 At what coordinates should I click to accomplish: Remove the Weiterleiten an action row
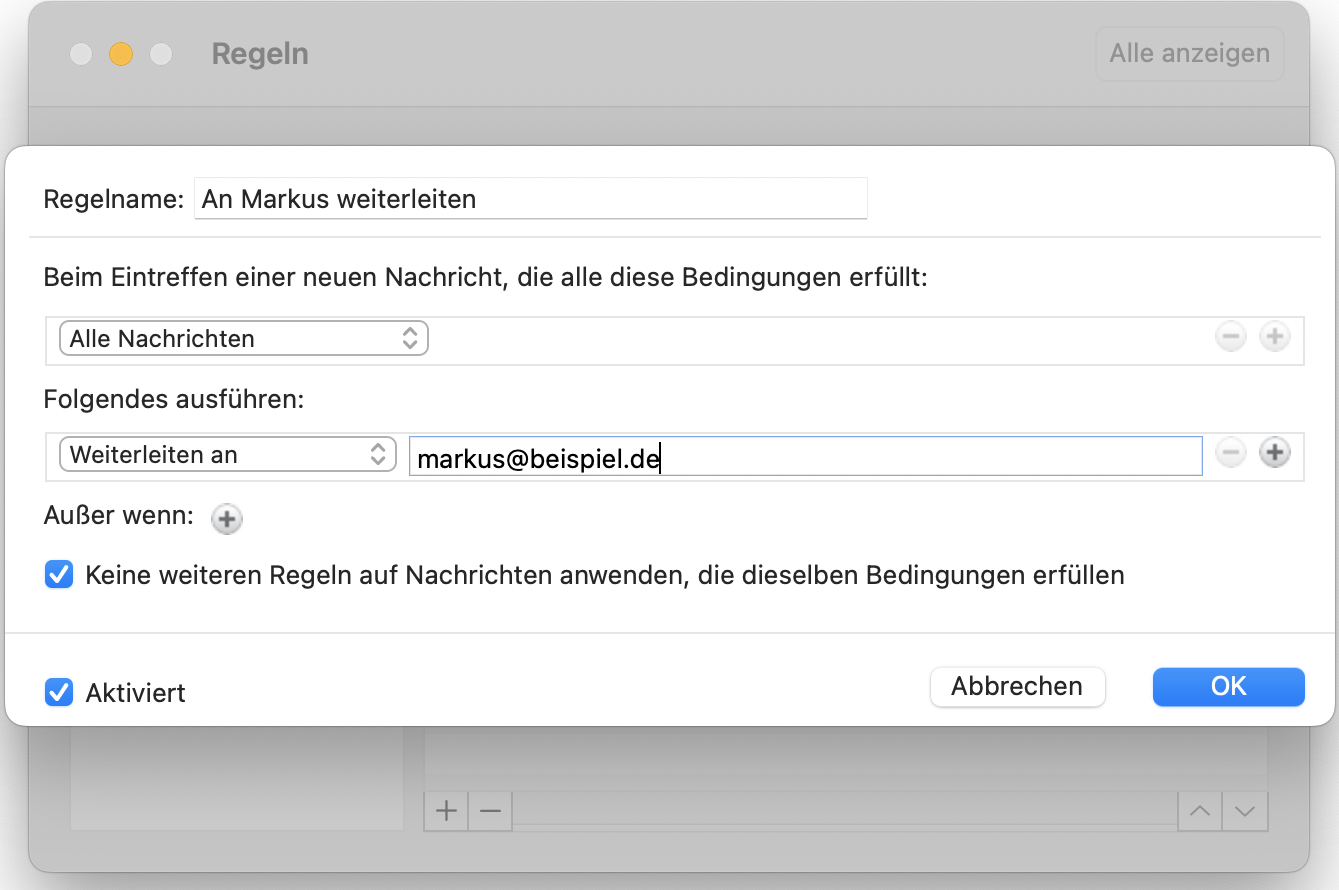click(1230, 453)
